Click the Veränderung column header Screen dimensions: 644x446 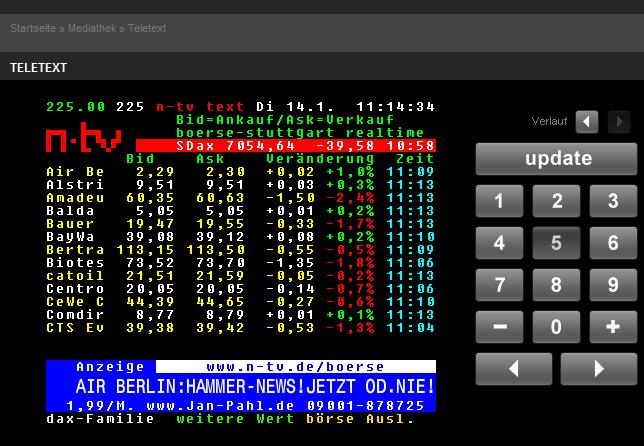[x=320, y=159]
